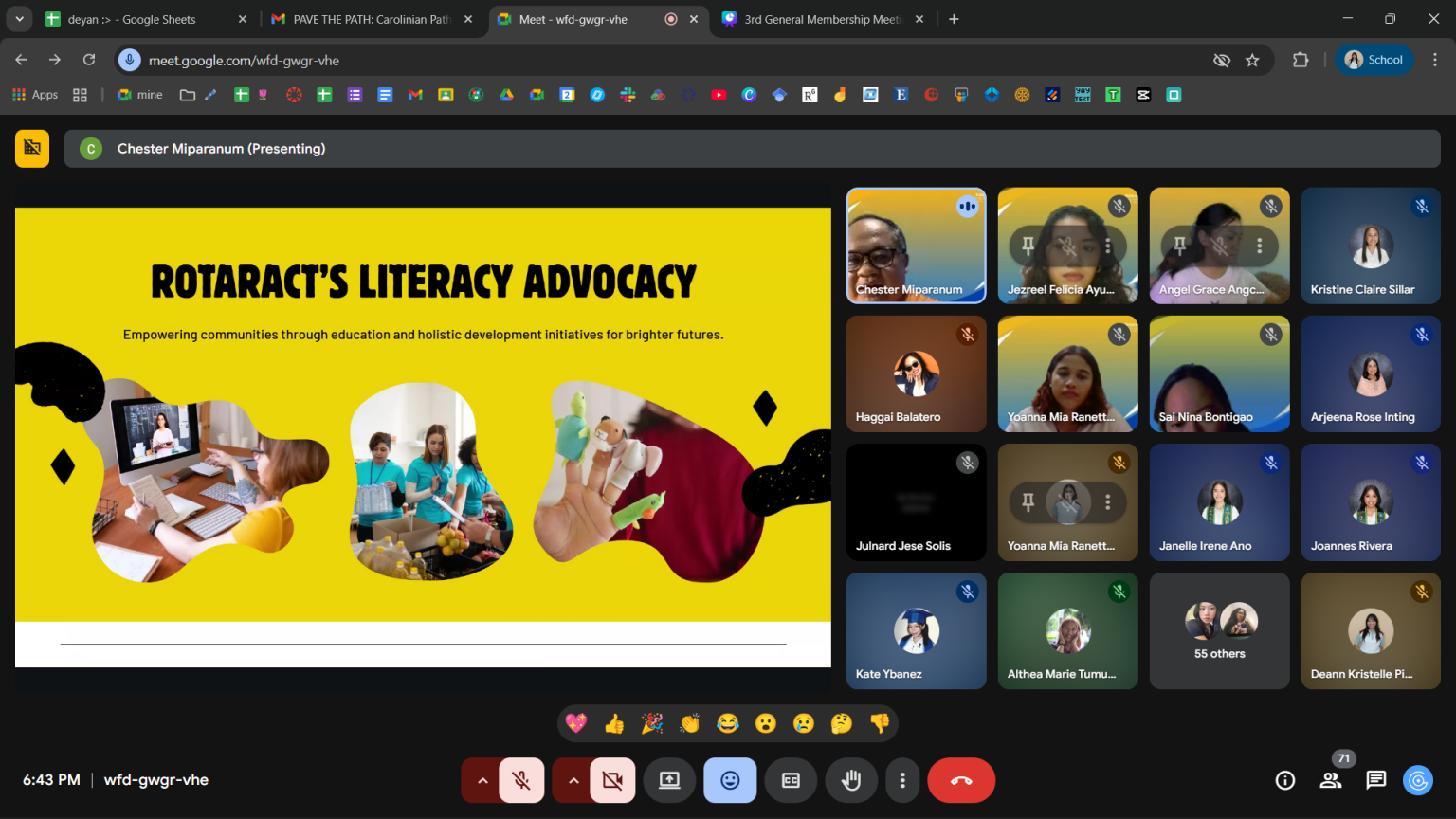Screen dimensions: 1456x819
Task: Raise hand using the hand icon
Action: (851, 780)
